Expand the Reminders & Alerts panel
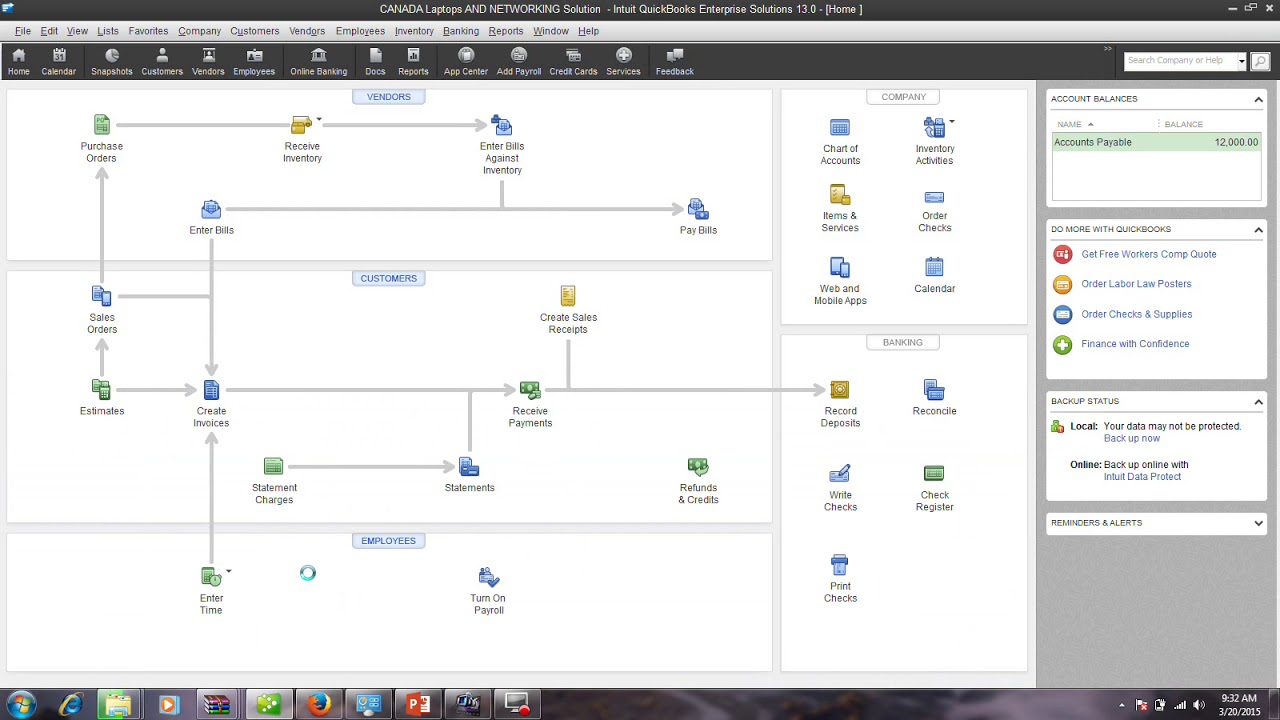1280x720 pixels. click(x=1258, y=523)
